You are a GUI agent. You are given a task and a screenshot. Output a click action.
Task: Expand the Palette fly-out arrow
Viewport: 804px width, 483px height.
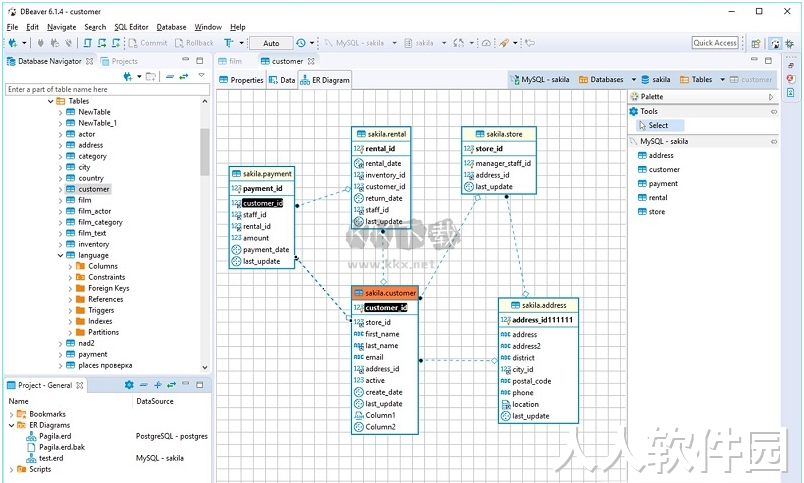coord(771,97)
